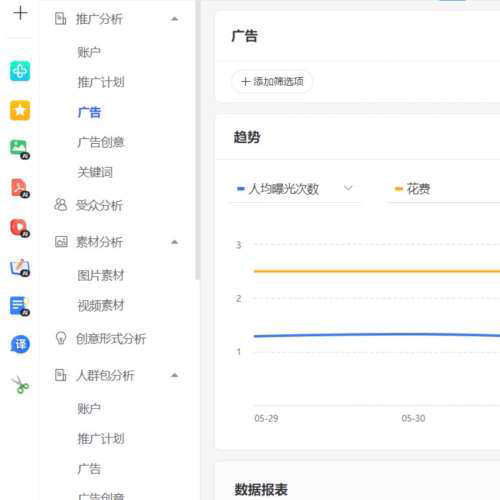Viewport: 500px width, 500px height.
Task: Open the blue document list app icon
Action: click(20, 306)
